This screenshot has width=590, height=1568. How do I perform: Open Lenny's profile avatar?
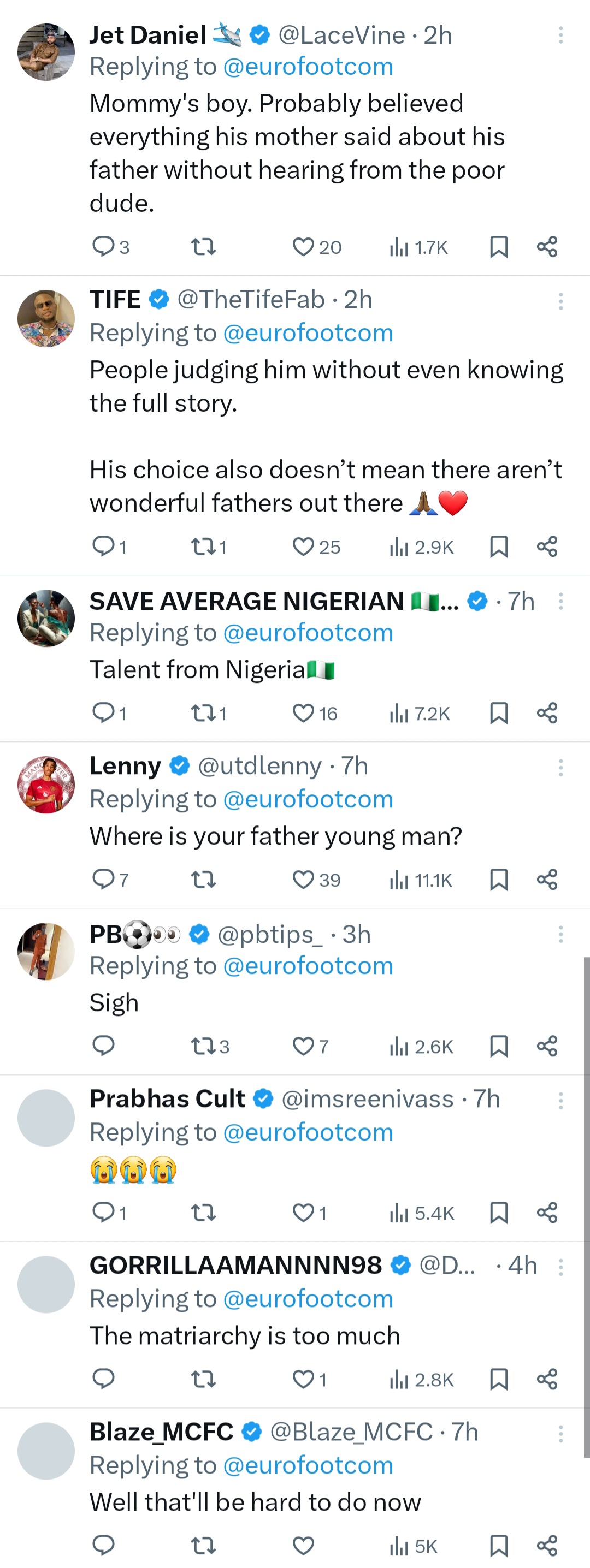[46, 785]
